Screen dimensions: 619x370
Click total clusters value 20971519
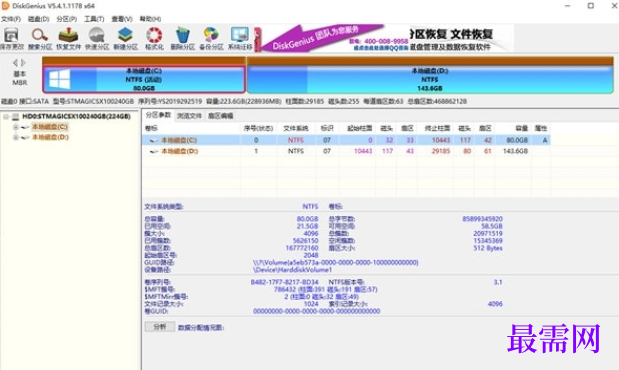pos(488,233)
